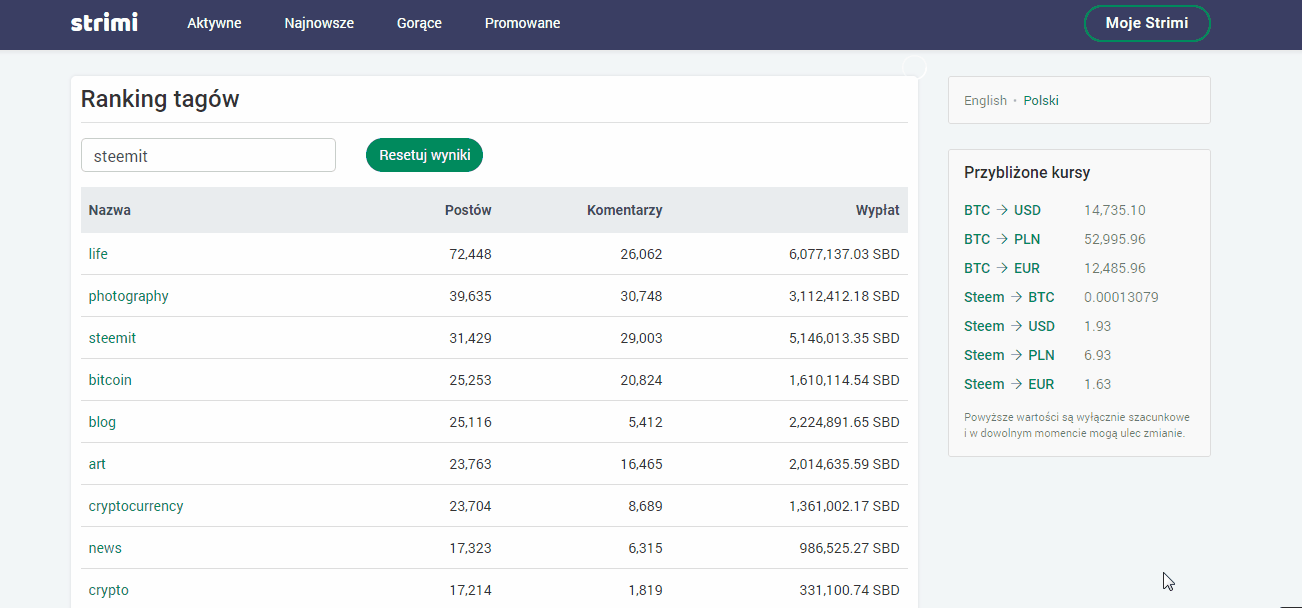
Task: Open the blog tag
Action: [102, 422]
